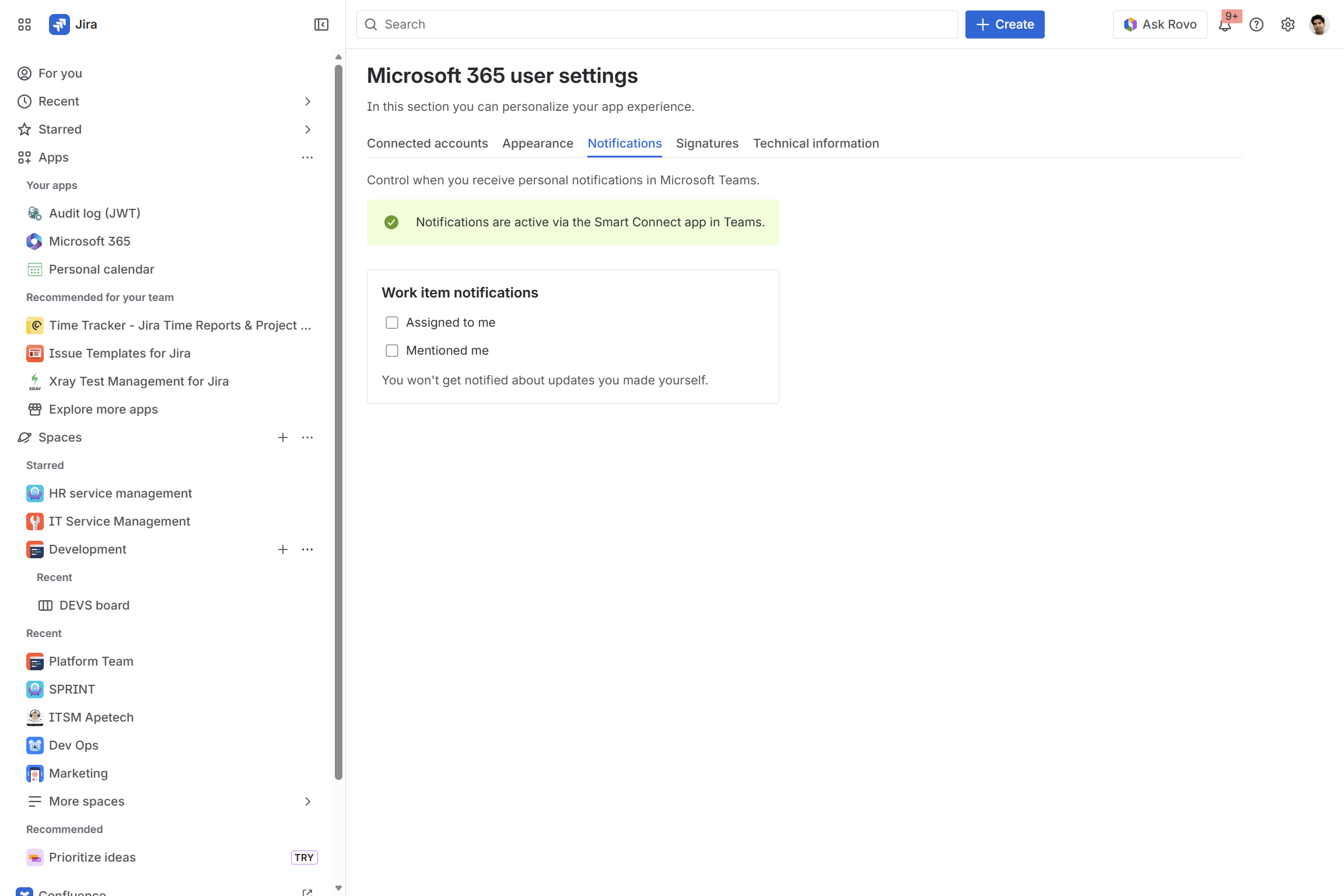Image resolution: width=1344 pixels, height=896 pixels.
Task: Click the DEVS board icon
Action: (x=45, y=605)
